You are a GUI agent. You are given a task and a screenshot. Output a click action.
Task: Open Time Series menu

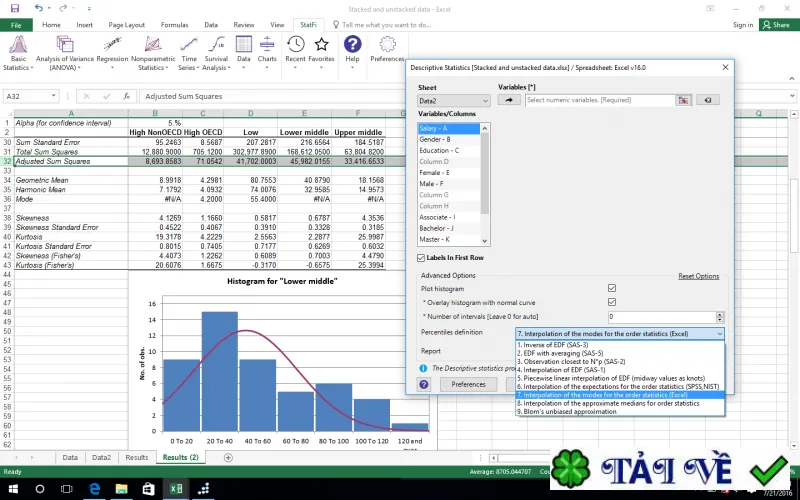click(x=188, y=53)
